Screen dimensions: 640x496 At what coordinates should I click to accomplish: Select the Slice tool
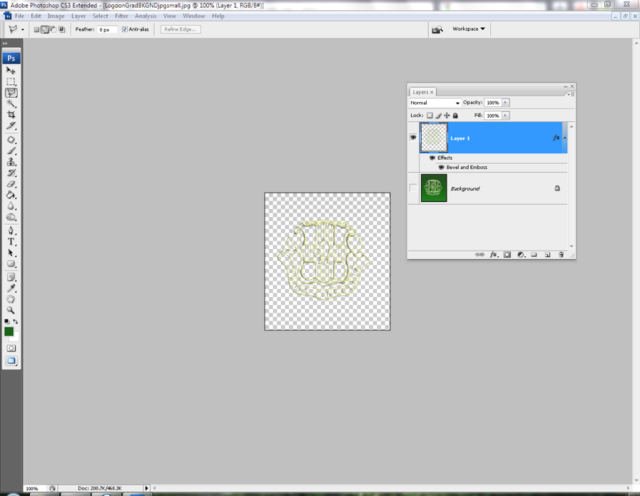pos(11,126)
